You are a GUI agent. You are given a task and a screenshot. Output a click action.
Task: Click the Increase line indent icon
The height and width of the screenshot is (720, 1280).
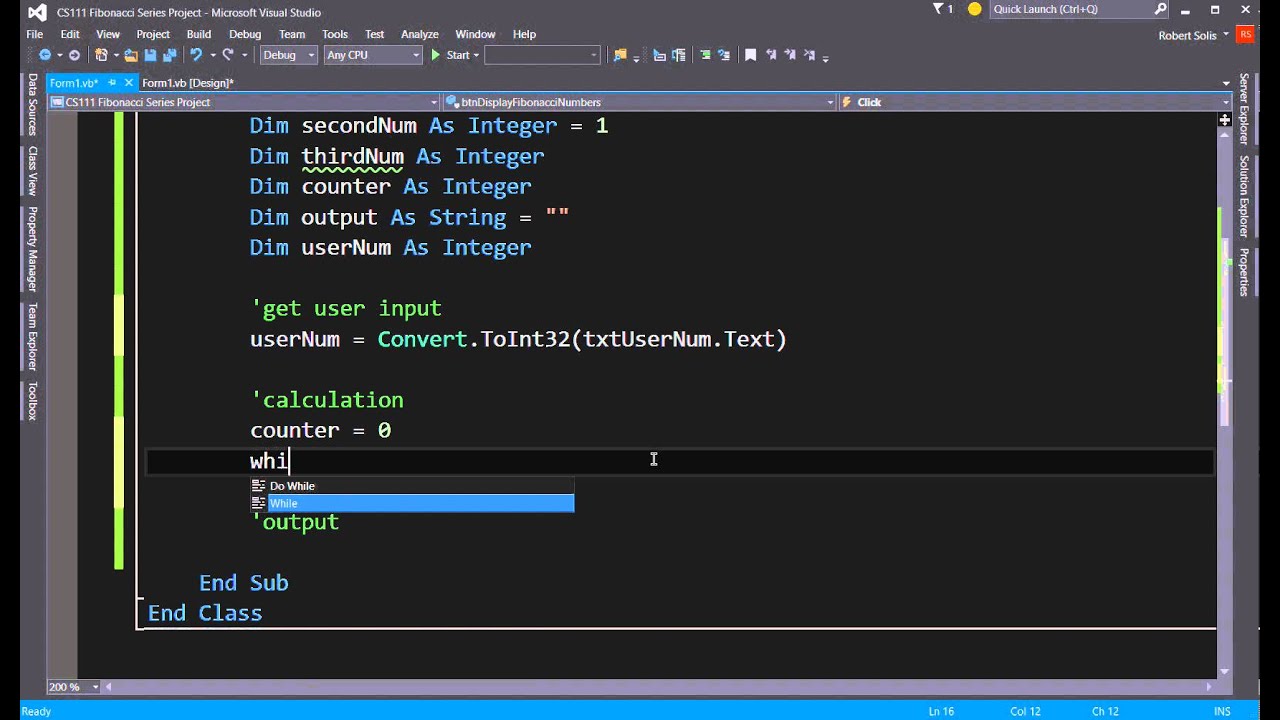coord(678,55)
